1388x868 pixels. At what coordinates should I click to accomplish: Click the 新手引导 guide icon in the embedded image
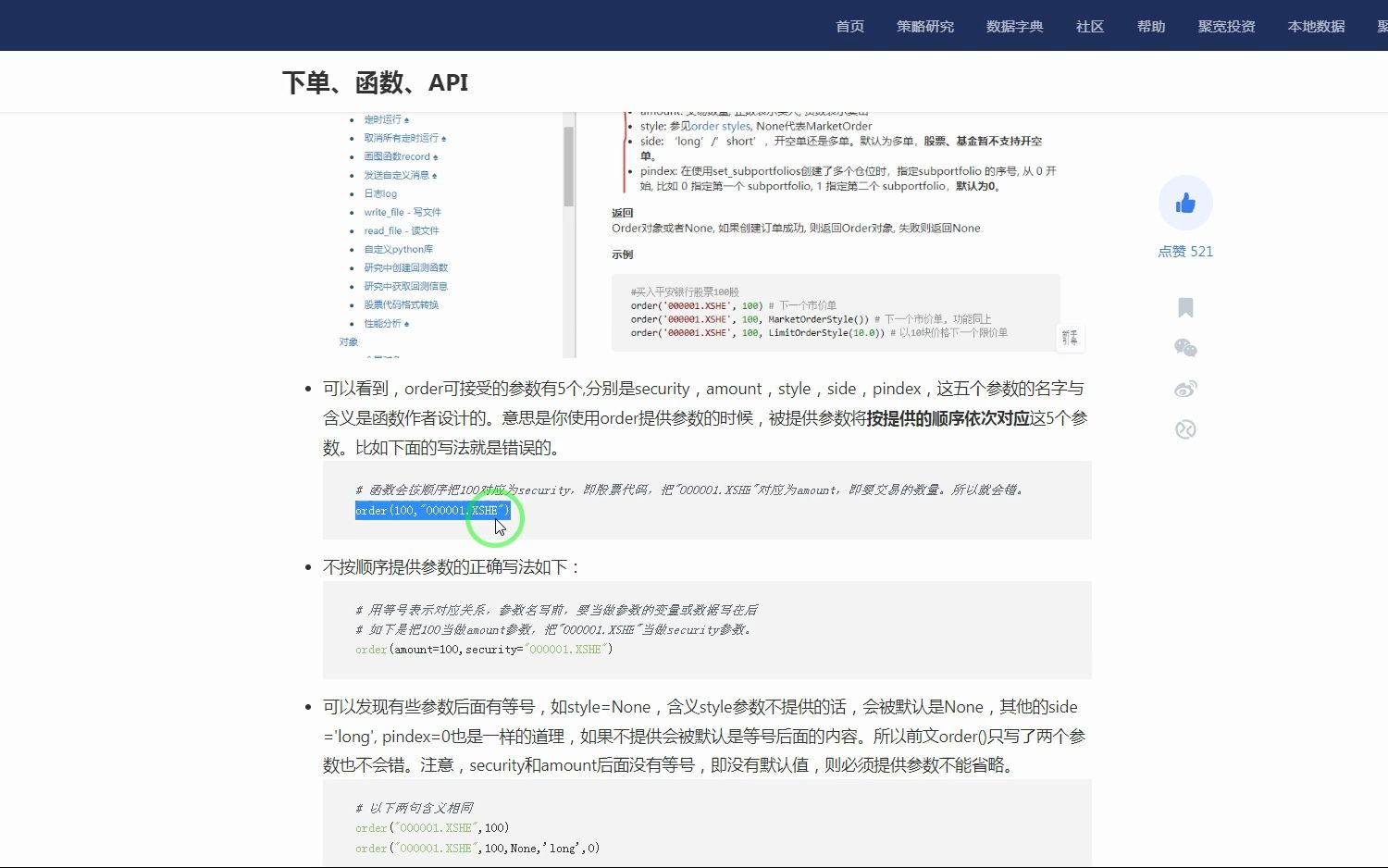point(1070,338)
